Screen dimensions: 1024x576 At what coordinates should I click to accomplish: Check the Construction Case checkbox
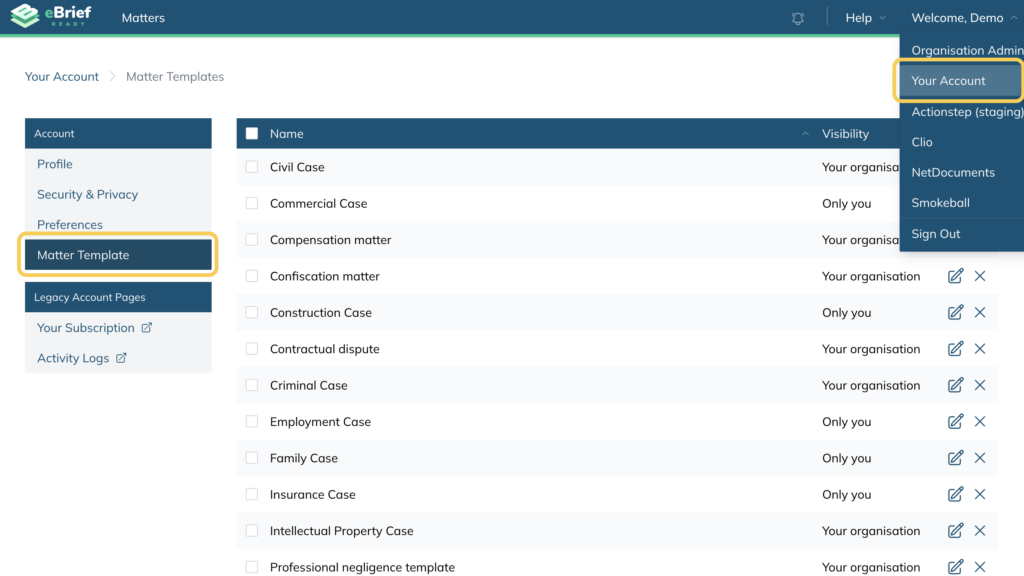(x=252, y=313)
